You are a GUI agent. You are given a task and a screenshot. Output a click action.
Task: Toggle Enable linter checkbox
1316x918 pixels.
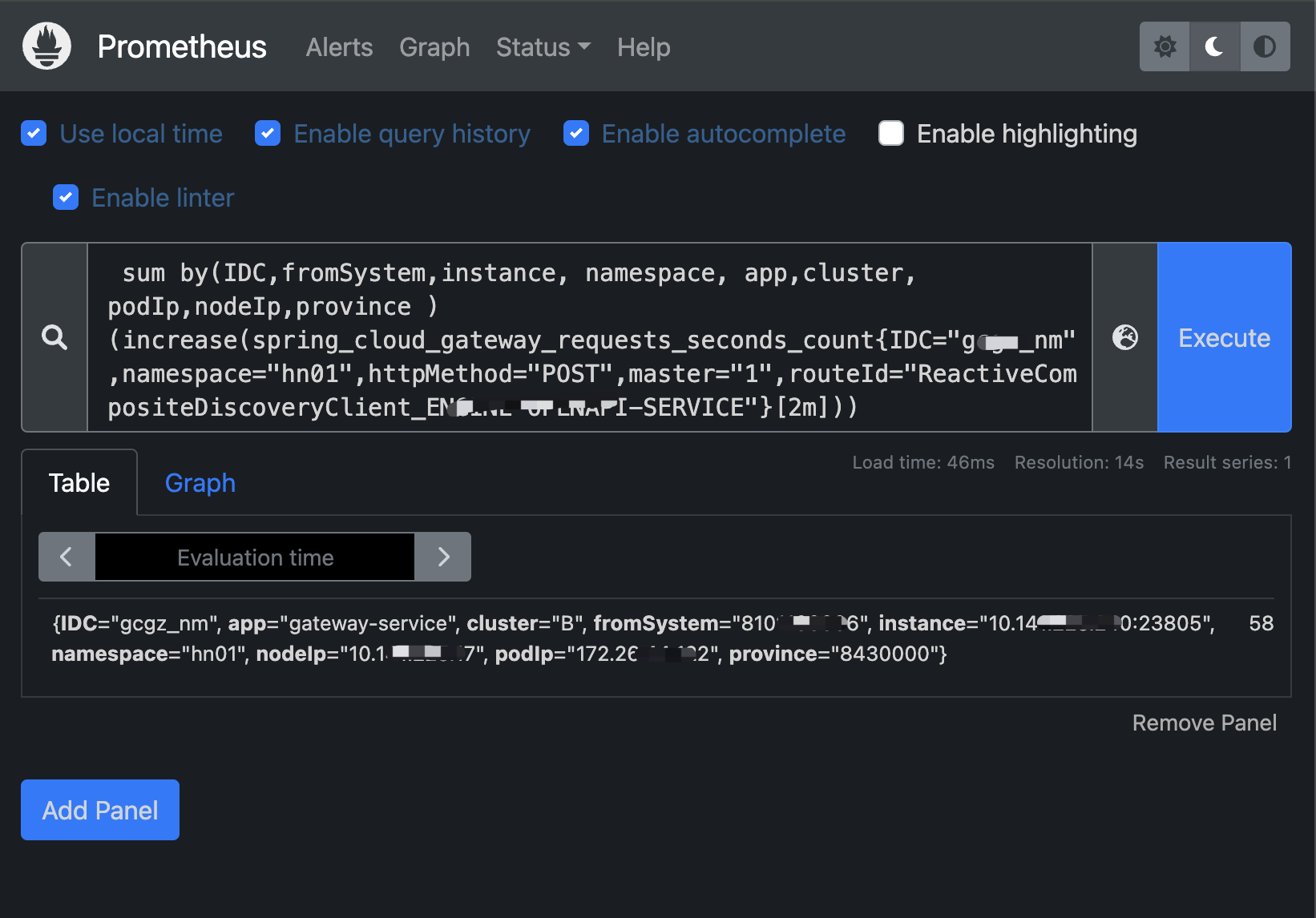click(66, 197)
